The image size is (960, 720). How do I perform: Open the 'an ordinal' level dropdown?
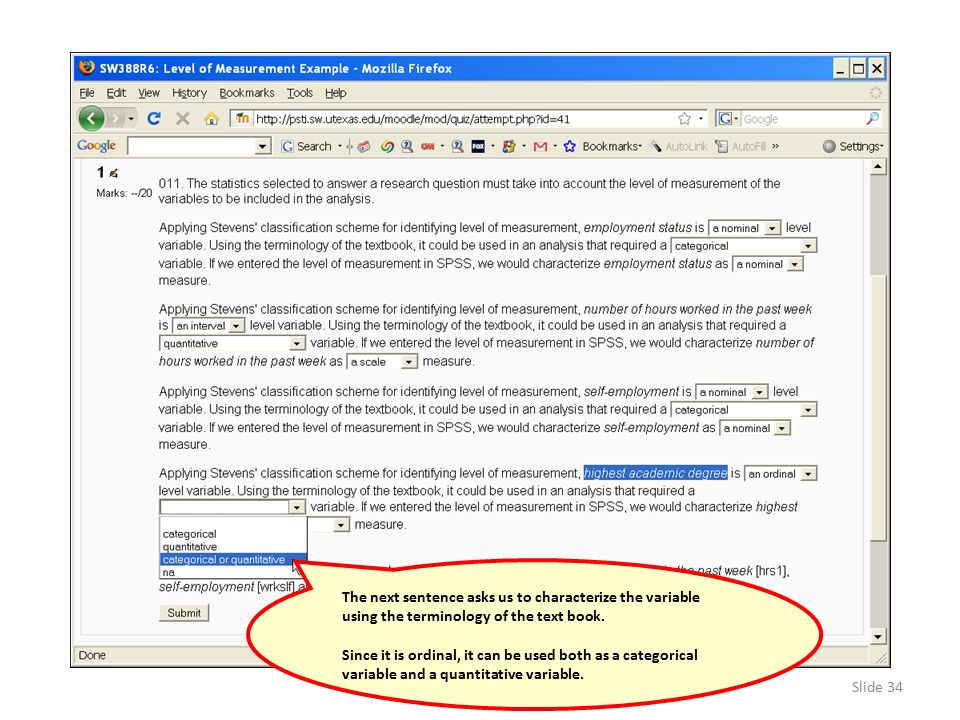(x=781, y=474)
